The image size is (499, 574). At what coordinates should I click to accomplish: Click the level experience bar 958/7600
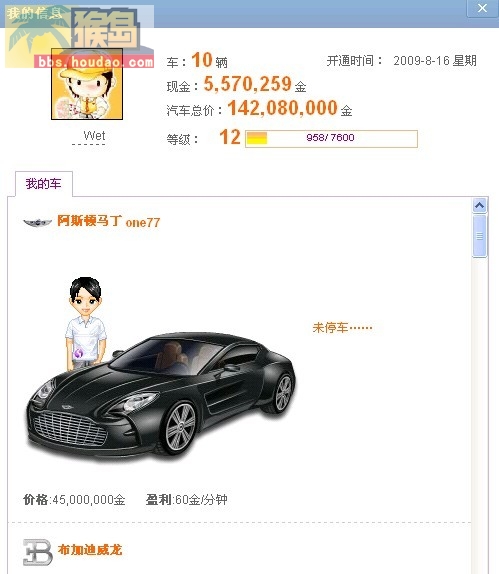pyautogui.click(x=331, y=139)
